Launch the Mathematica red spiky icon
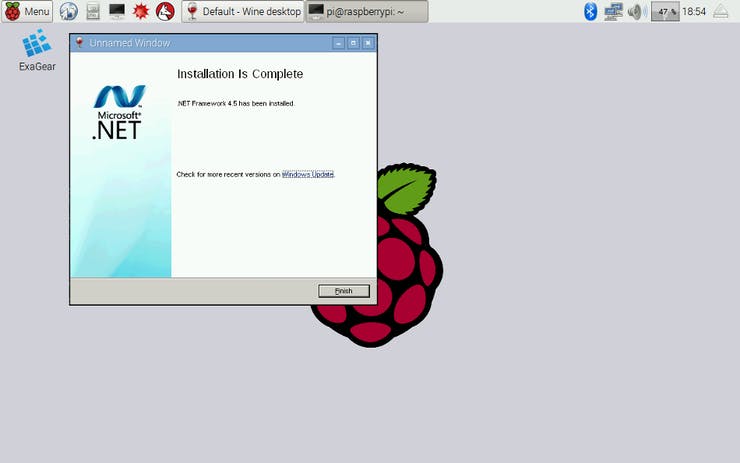This screenshot has width=740, height=463. coord(141,12)
